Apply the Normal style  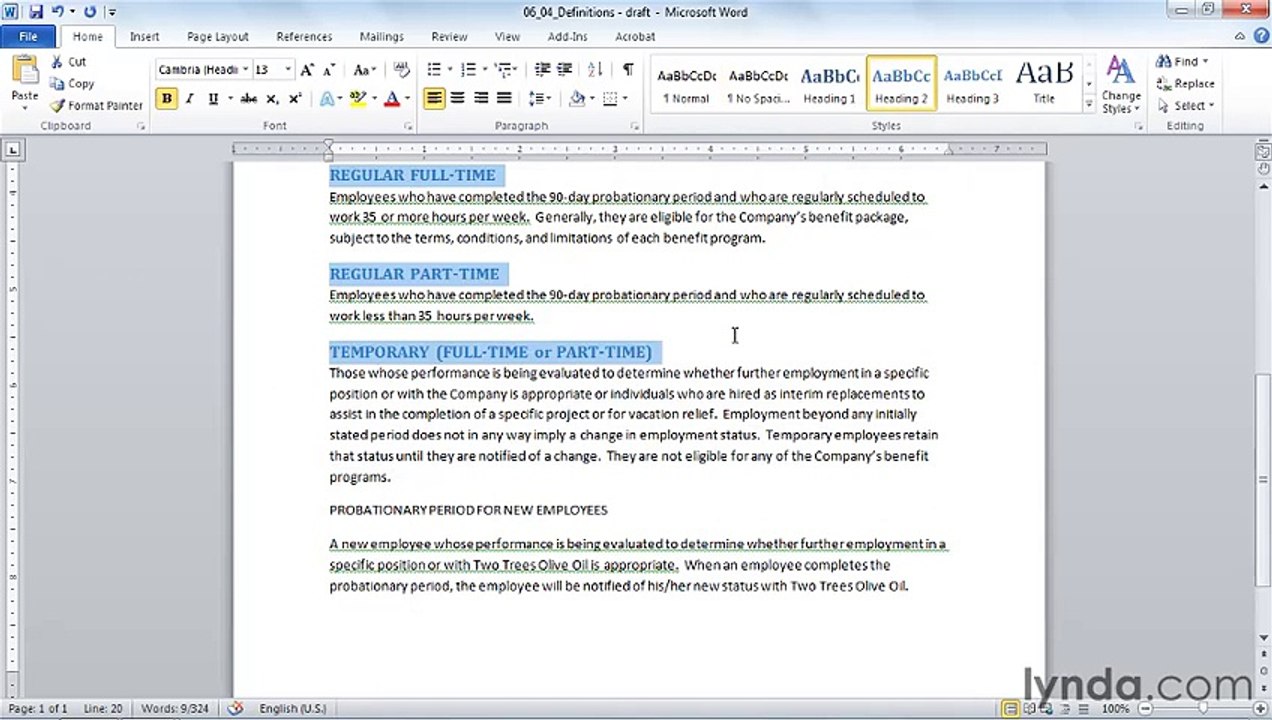(686, 84)
